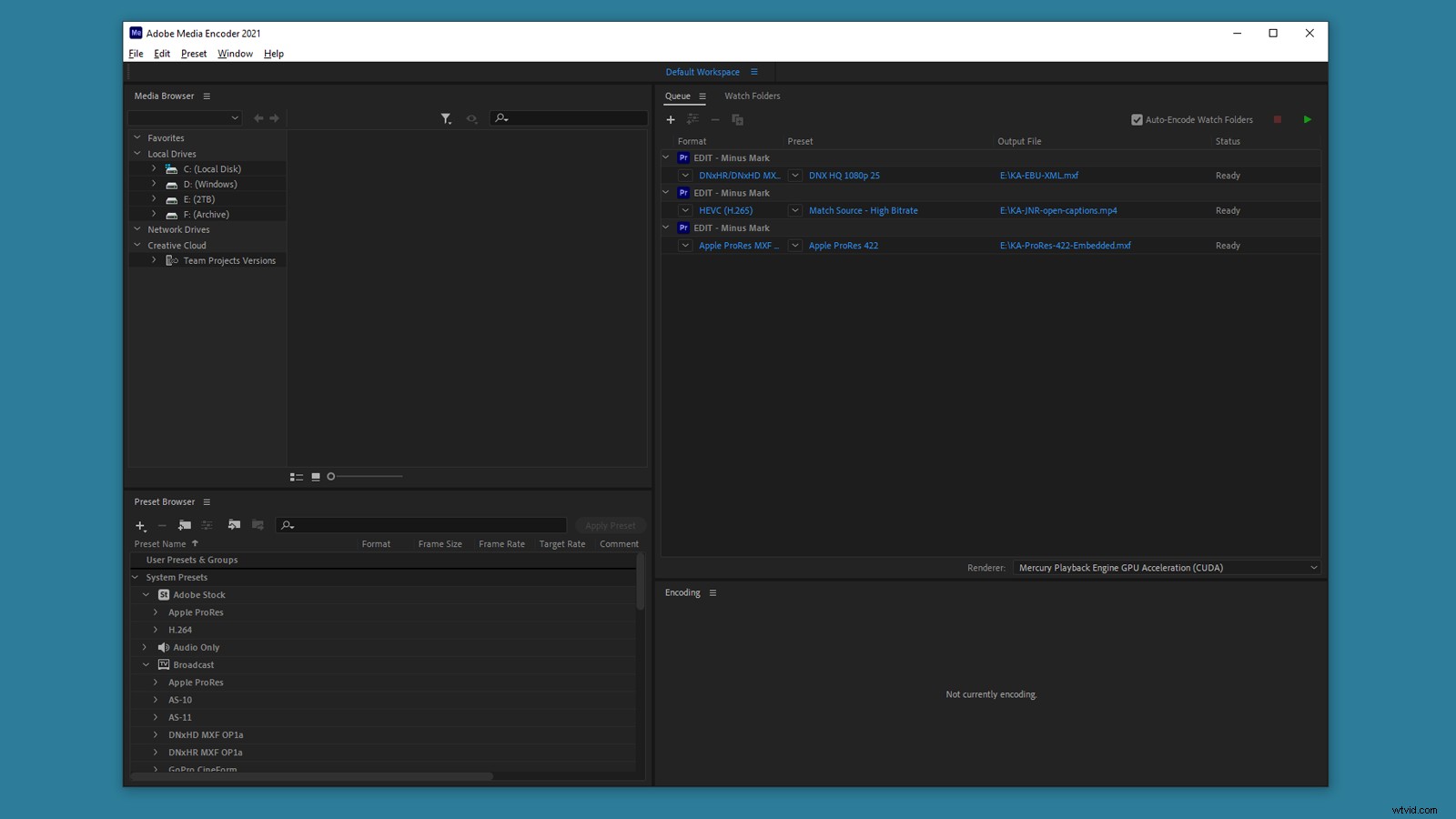The image size is (1456, 819).
Task: Switch Media Browser to list view
Action: [297, 476]
